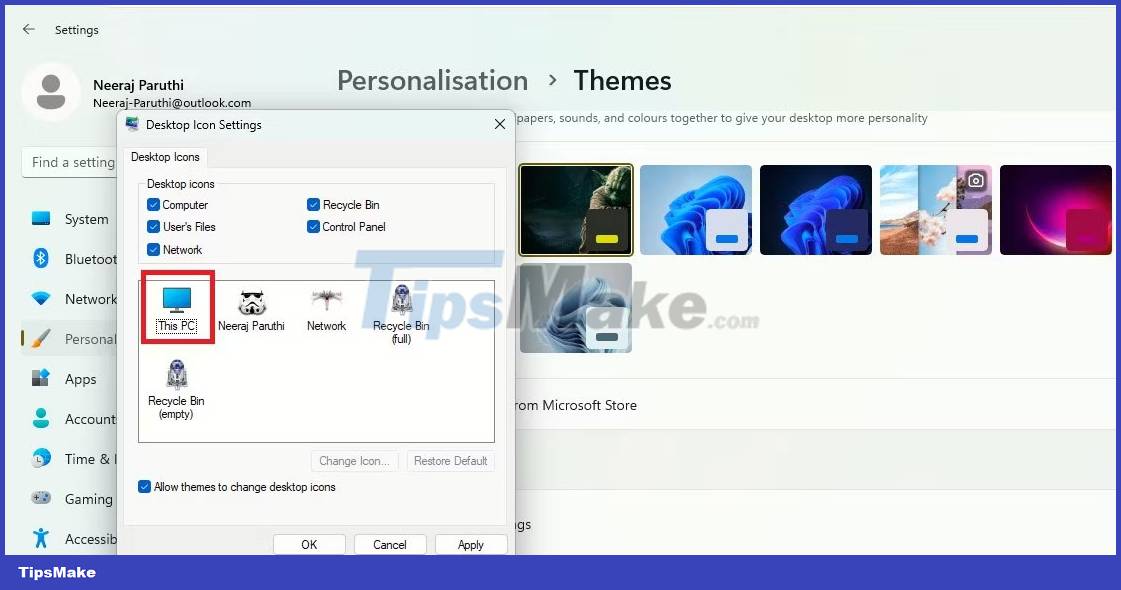
Task: Disable the Control Panel desktop icon
Action: [x=314, y=227]
